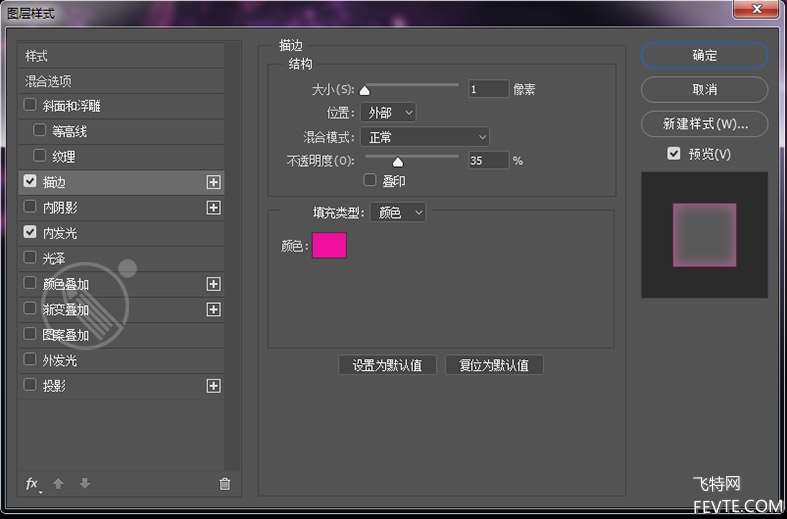Screen dimensions: 787x519
Task: Click the move effect down arrow
Action: point(85,484)
